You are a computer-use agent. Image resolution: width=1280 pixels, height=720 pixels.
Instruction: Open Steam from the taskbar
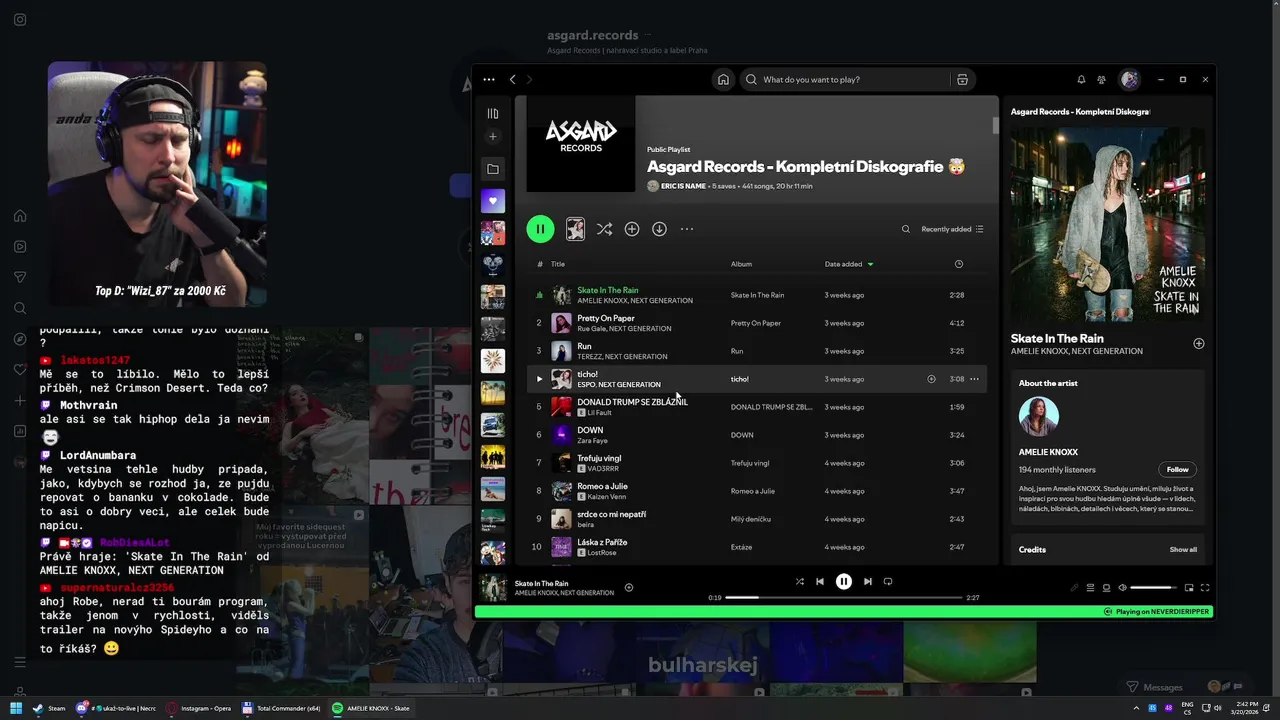point(49,708)
